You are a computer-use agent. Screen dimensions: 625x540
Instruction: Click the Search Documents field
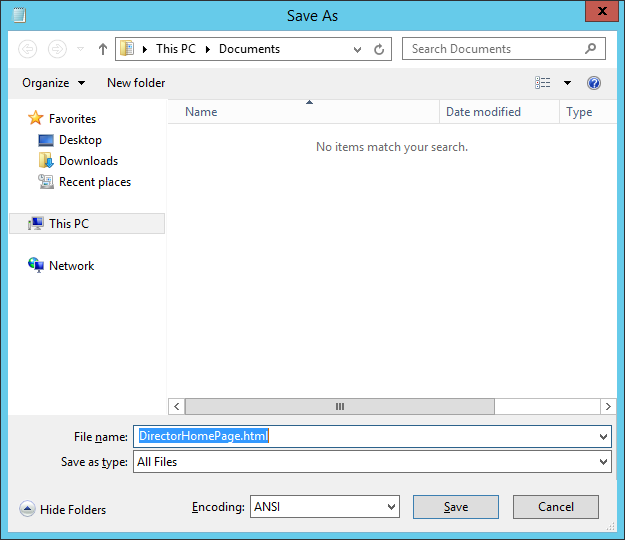coord(493,49)
